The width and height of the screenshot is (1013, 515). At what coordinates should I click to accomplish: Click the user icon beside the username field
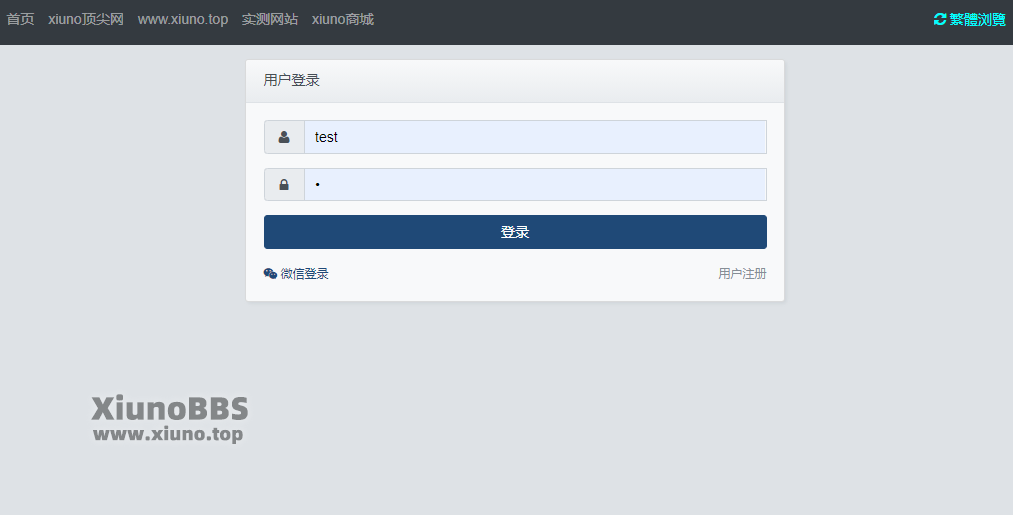coord(284,137)
